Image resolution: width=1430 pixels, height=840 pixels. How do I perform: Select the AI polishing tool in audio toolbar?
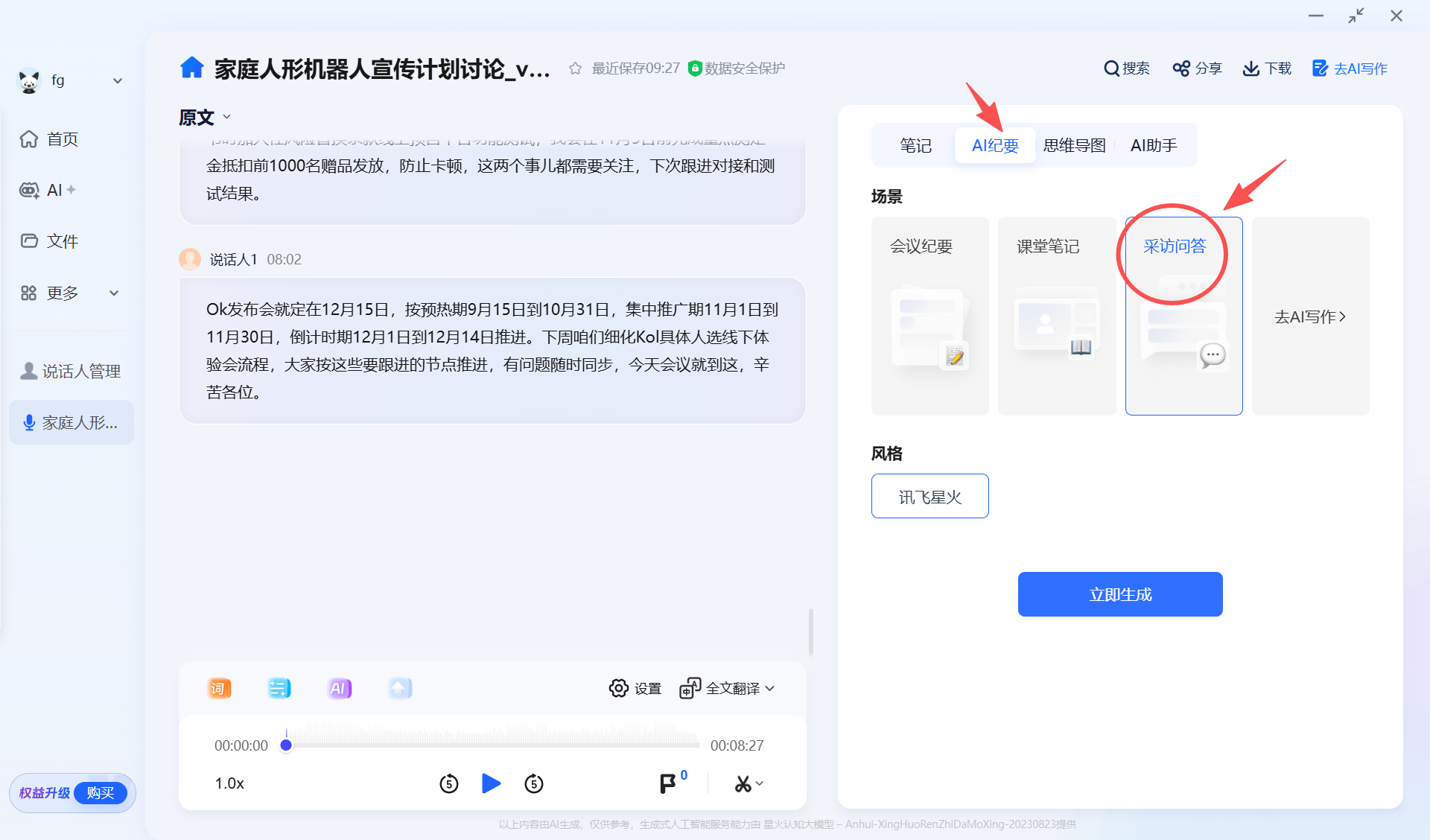click(339, 688)
